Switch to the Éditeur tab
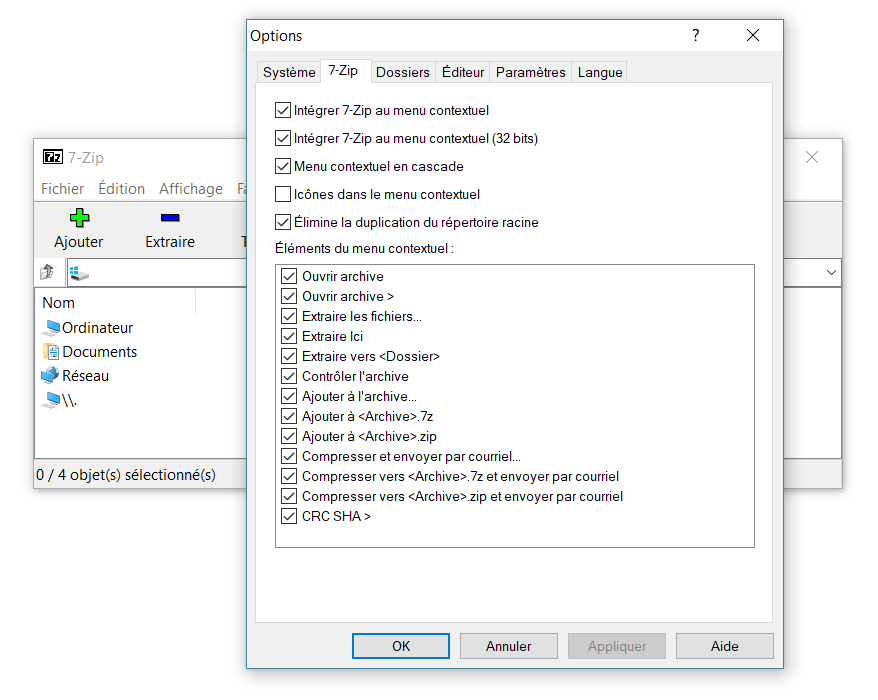The width and height of the screenshot is (878, 700). pos(463,72)
